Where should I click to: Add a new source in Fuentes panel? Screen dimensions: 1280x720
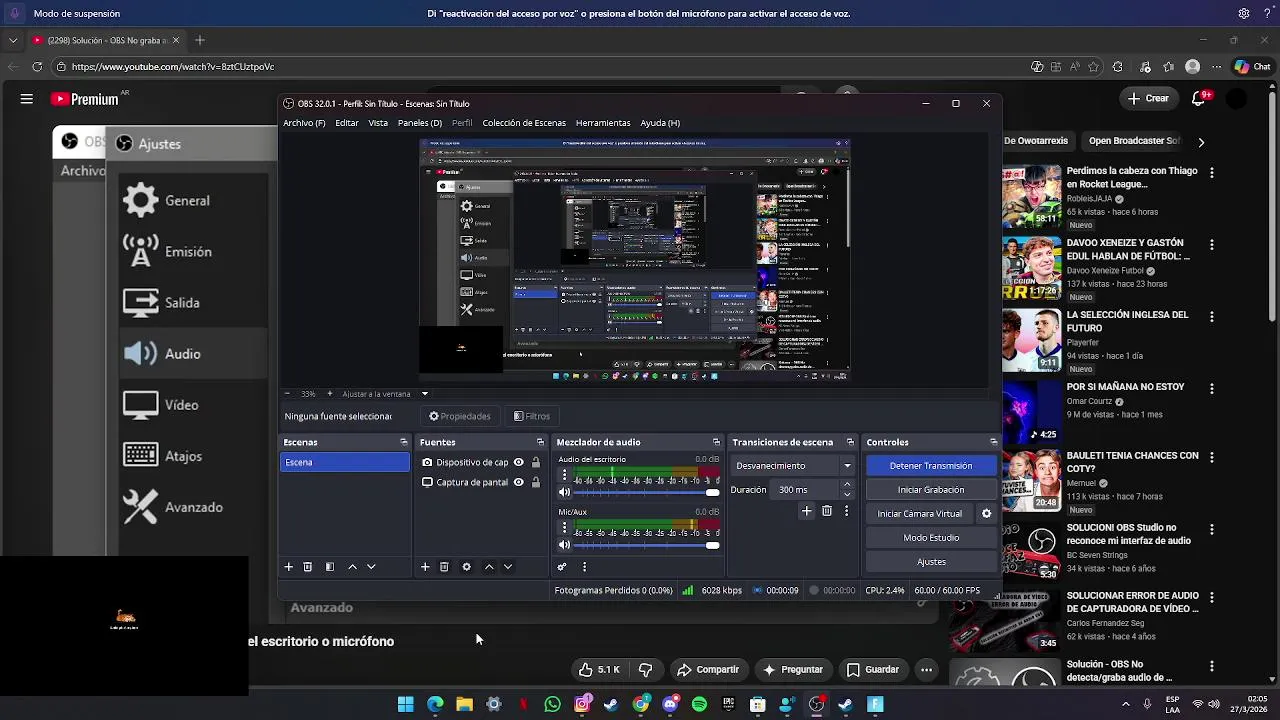click(x=425, y=567)
